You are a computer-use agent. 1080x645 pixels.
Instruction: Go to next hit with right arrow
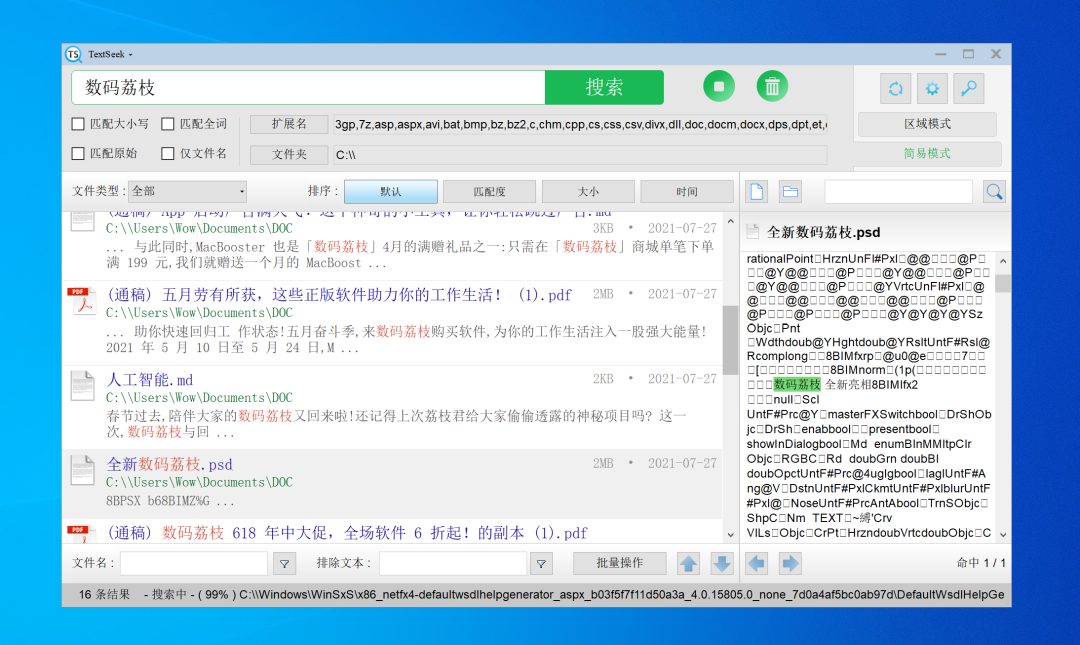(790, 564)
